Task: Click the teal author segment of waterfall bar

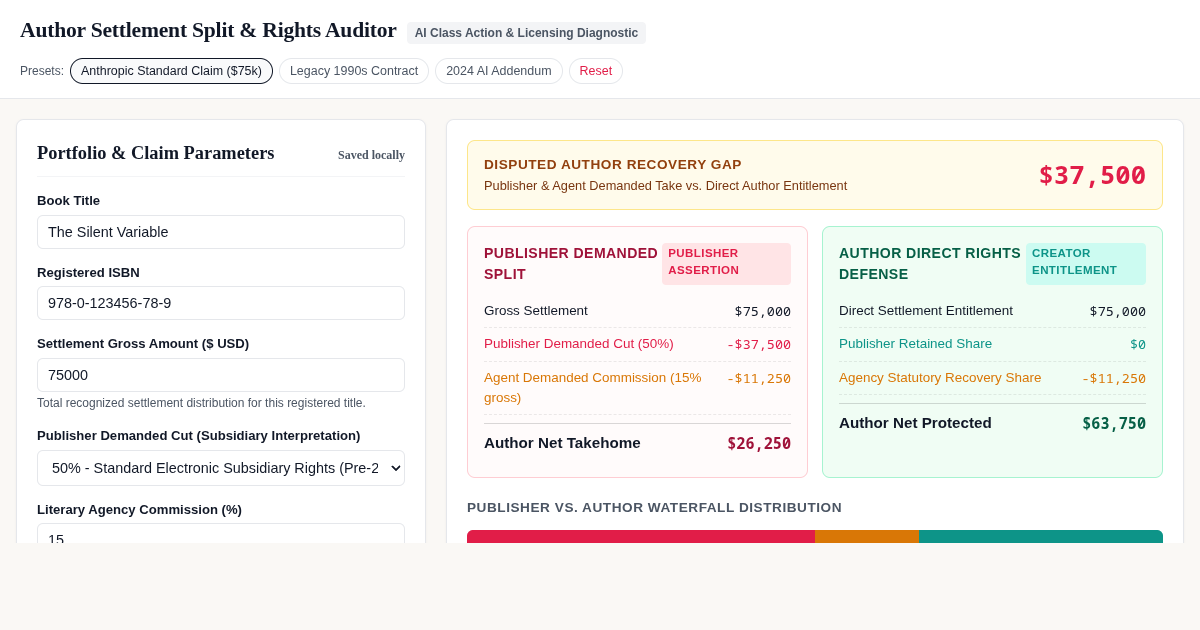Action: (x=1041, y=537)
